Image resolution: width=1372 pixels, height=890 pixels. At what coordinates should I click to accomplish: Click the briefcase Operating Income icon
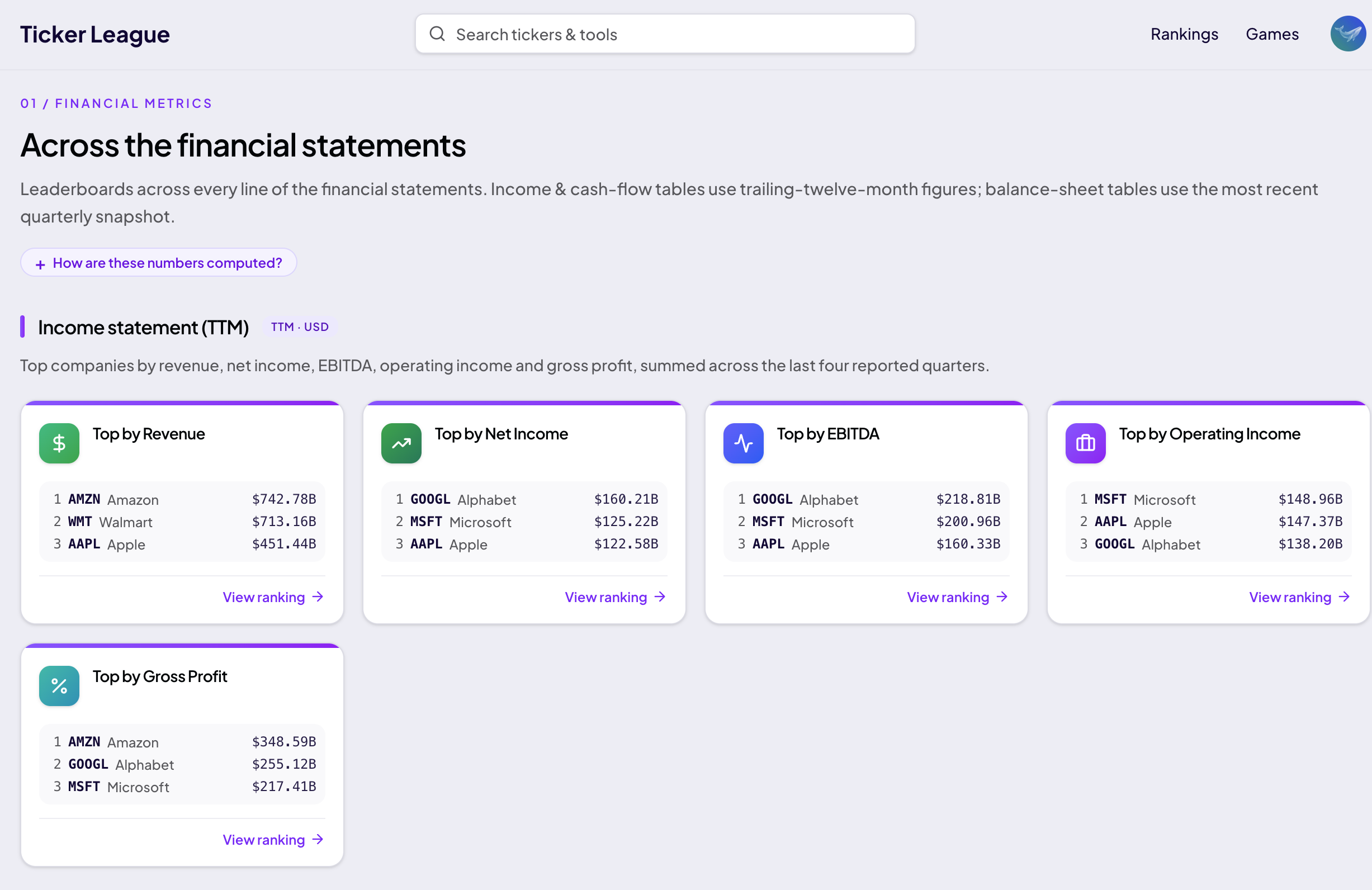[x=1086, y=443]
